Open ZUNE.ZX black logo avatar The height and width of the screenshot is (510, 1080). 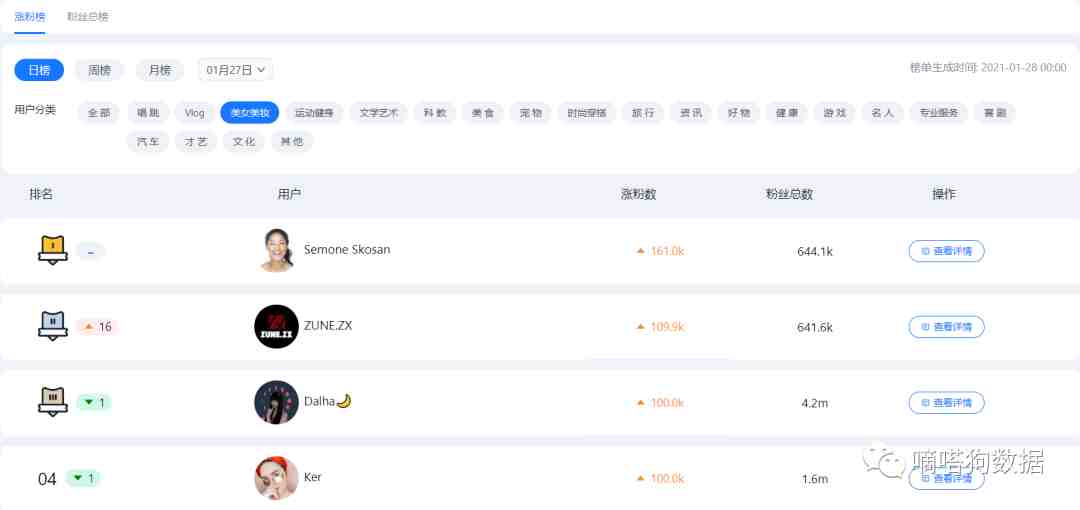tap(276, 326)
